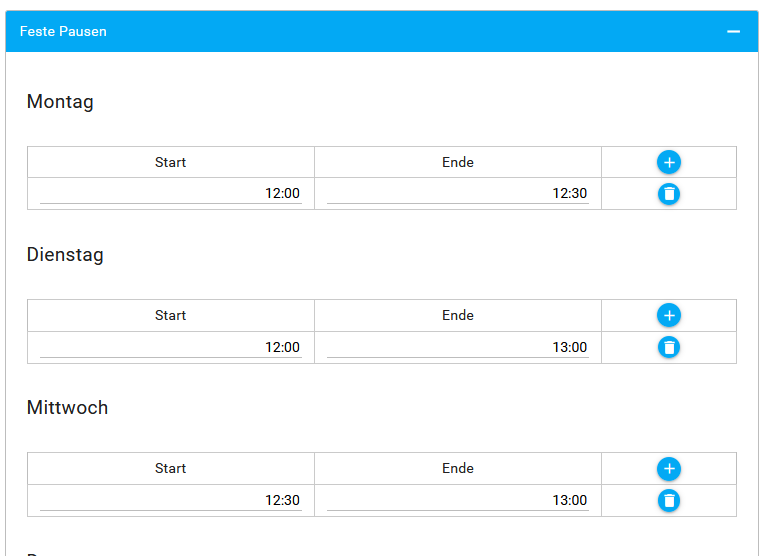Click Ende column header in Mittwoch table
Image resolution: width=767 pixels, height=556 pixels.
458,468
